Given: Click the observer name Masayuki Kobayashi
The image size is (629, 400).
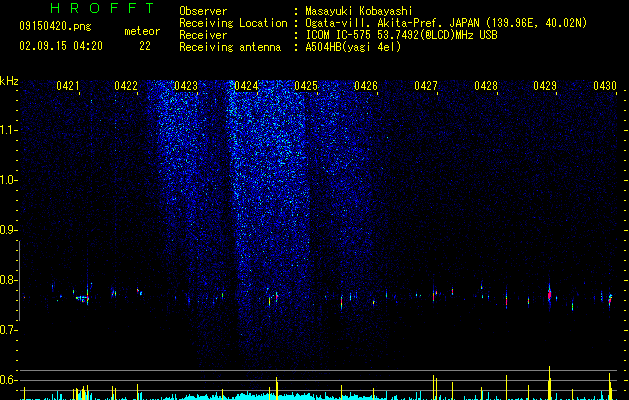Looking at the screenshot, I should [359, 11].
